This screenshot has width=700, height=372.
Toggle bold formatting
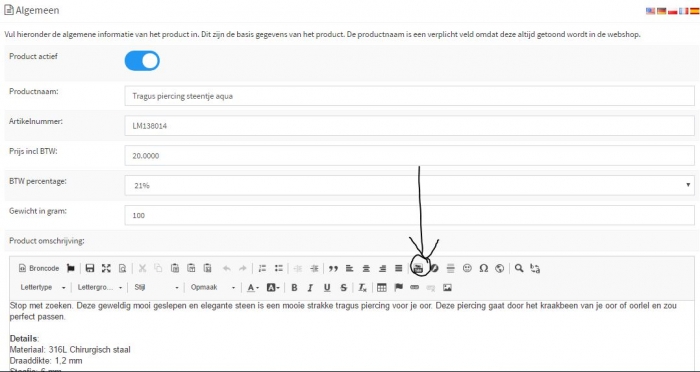point(294,288)
